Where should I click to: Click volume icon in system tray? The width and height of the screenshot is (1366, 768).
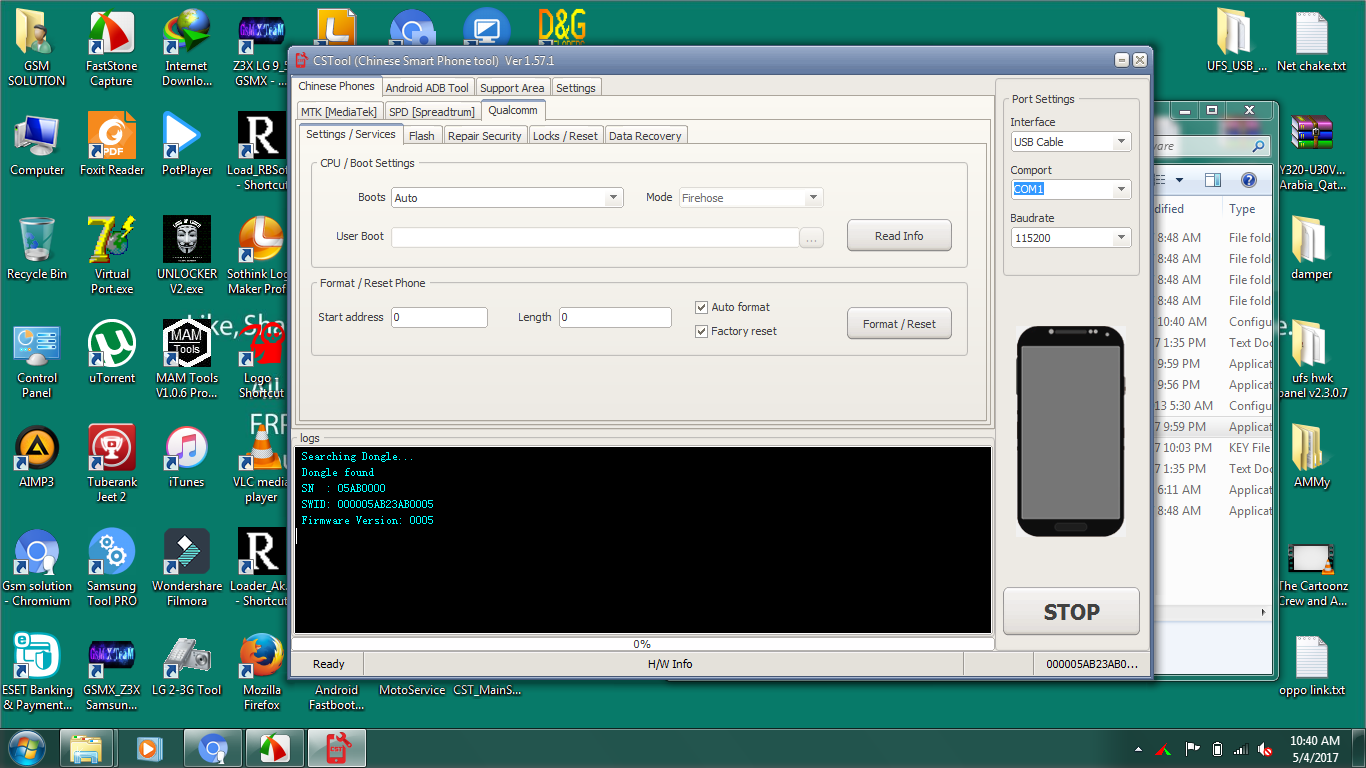[x=1265, y=749]
